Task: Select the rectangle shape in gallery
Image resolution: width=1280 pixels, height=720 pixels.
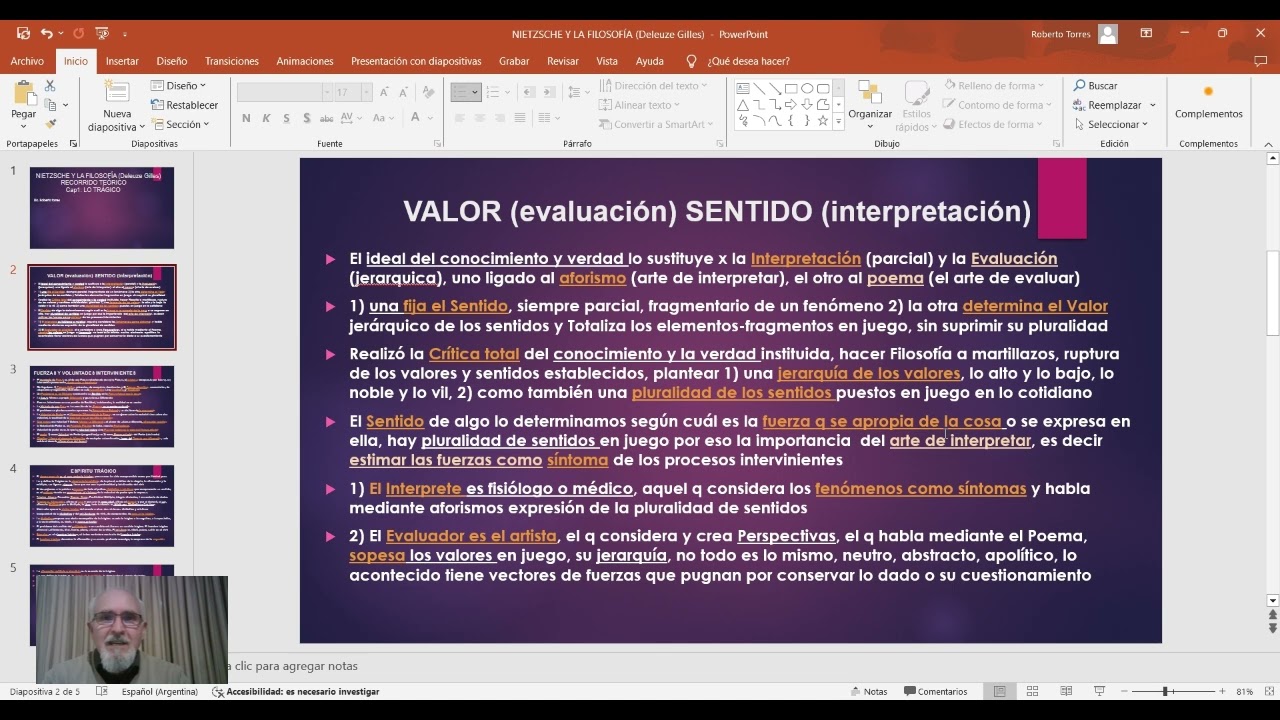Action: 791,88
